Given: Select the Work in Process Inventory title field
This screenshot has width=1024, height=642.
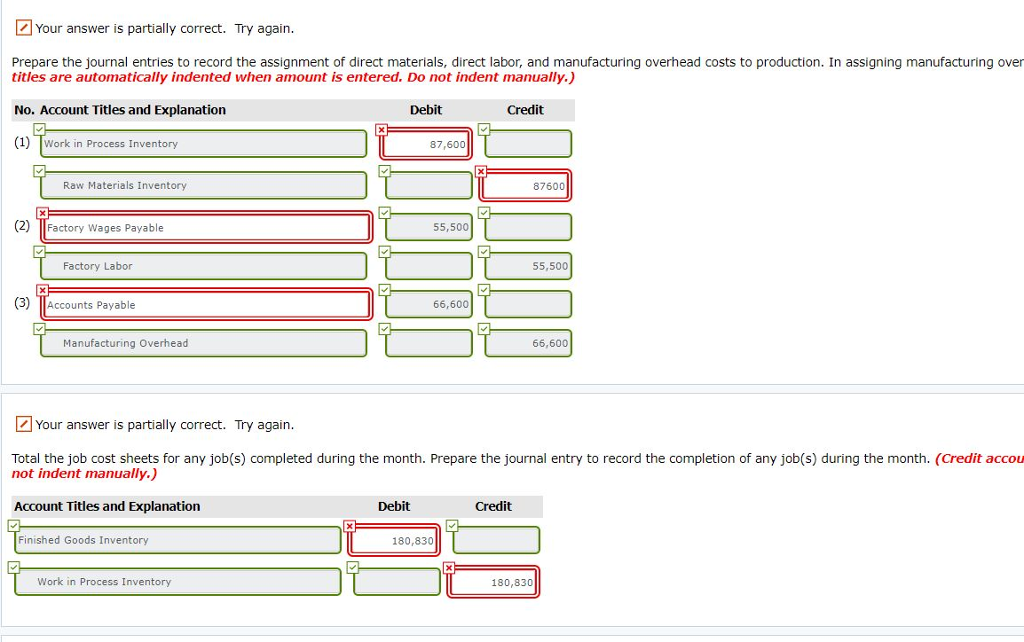Looking at the screenshot, I should coord(204,143).
